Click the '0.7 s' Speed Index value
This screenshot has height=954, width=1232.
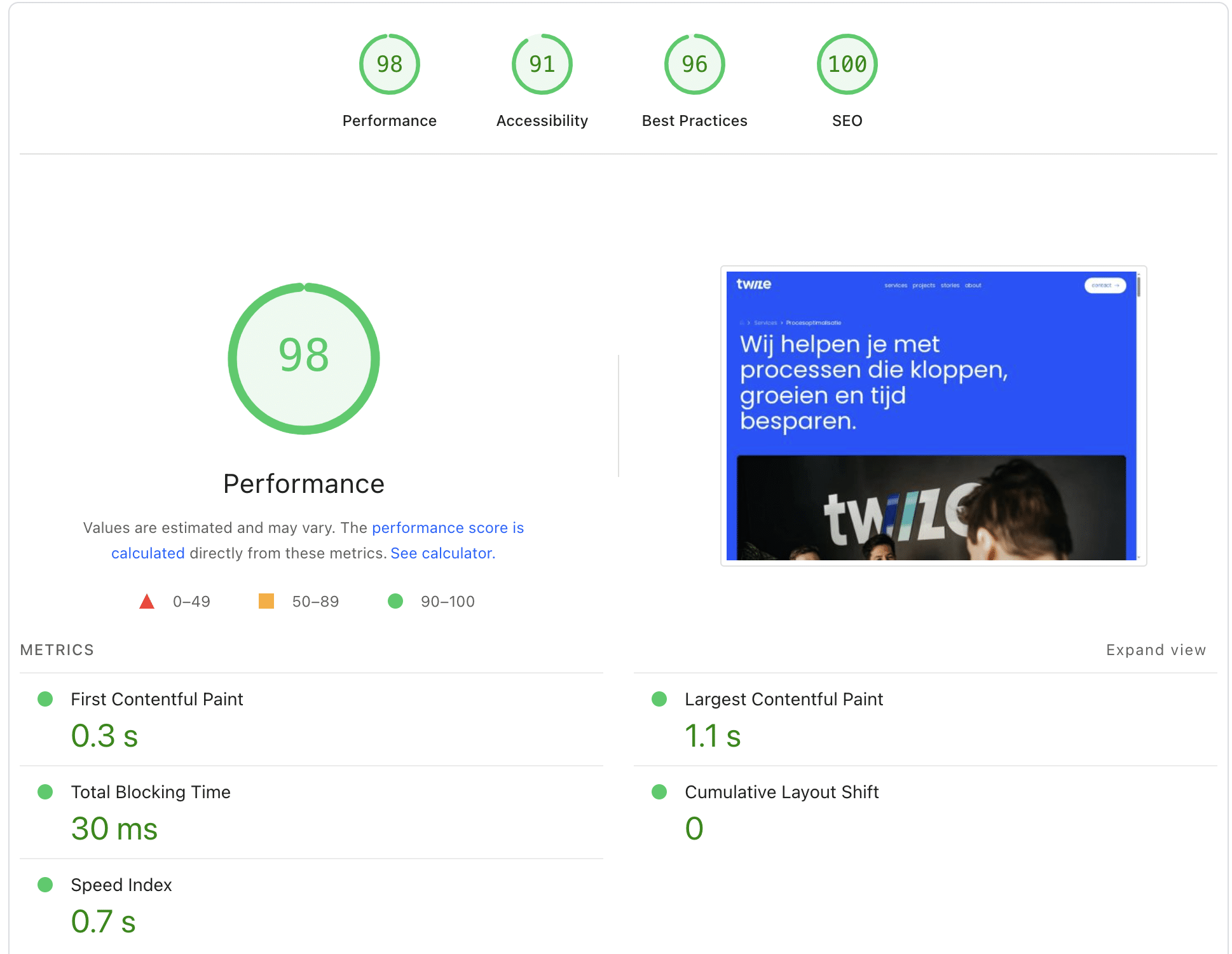(x=103, y=922)
